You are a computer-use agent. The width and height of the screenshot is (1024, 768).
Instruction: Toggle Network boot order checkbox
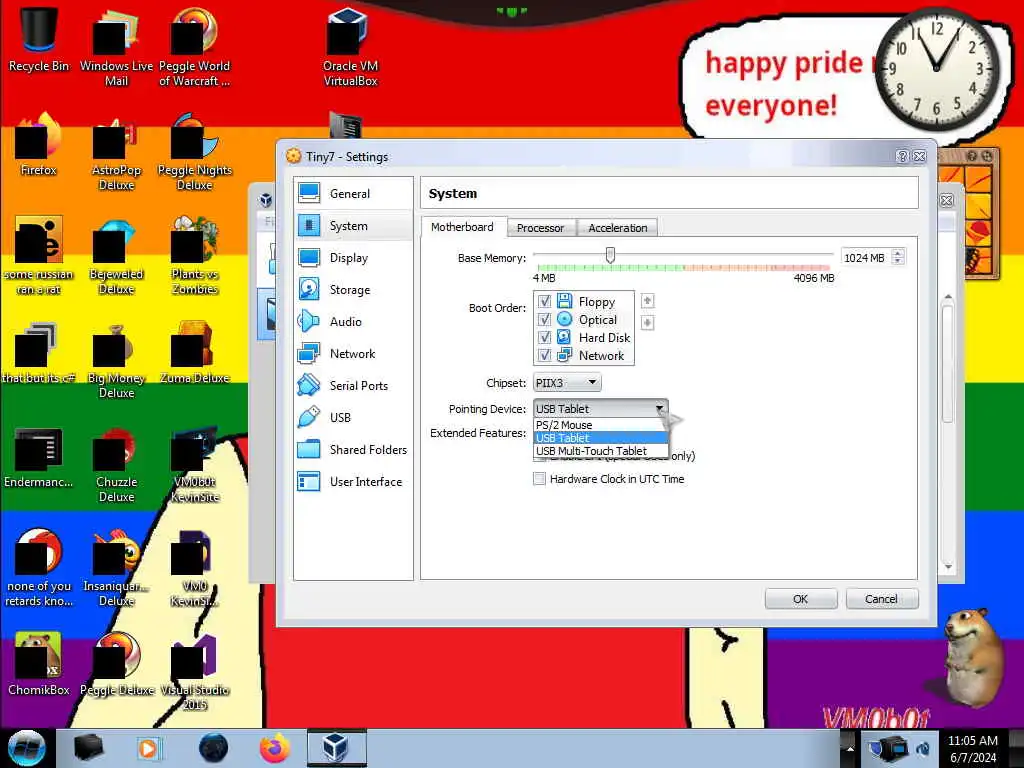coord(544,355)
